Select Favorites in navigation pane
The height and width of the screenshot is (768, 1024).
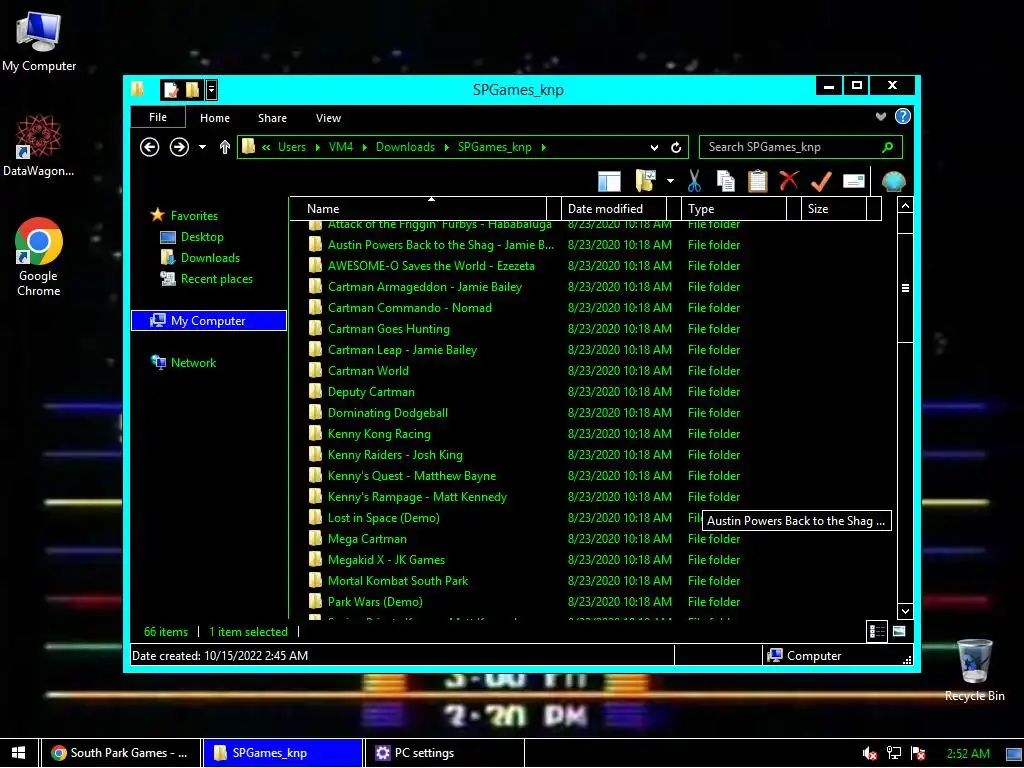click(x=194, y=216)
